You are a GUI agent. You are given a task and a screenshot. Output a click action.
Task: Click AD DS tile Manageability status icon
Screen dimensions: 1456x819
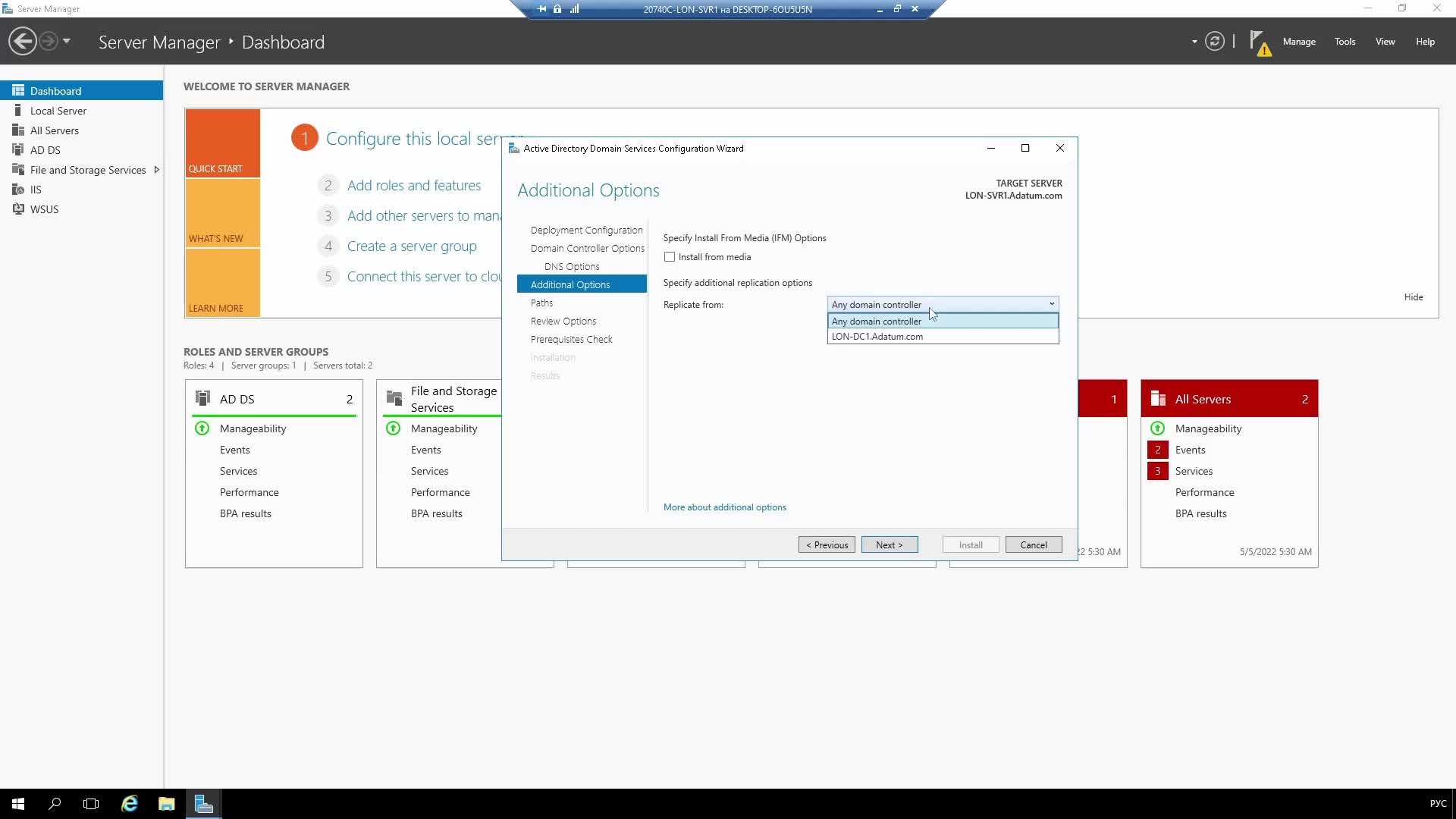click(202, 428)
